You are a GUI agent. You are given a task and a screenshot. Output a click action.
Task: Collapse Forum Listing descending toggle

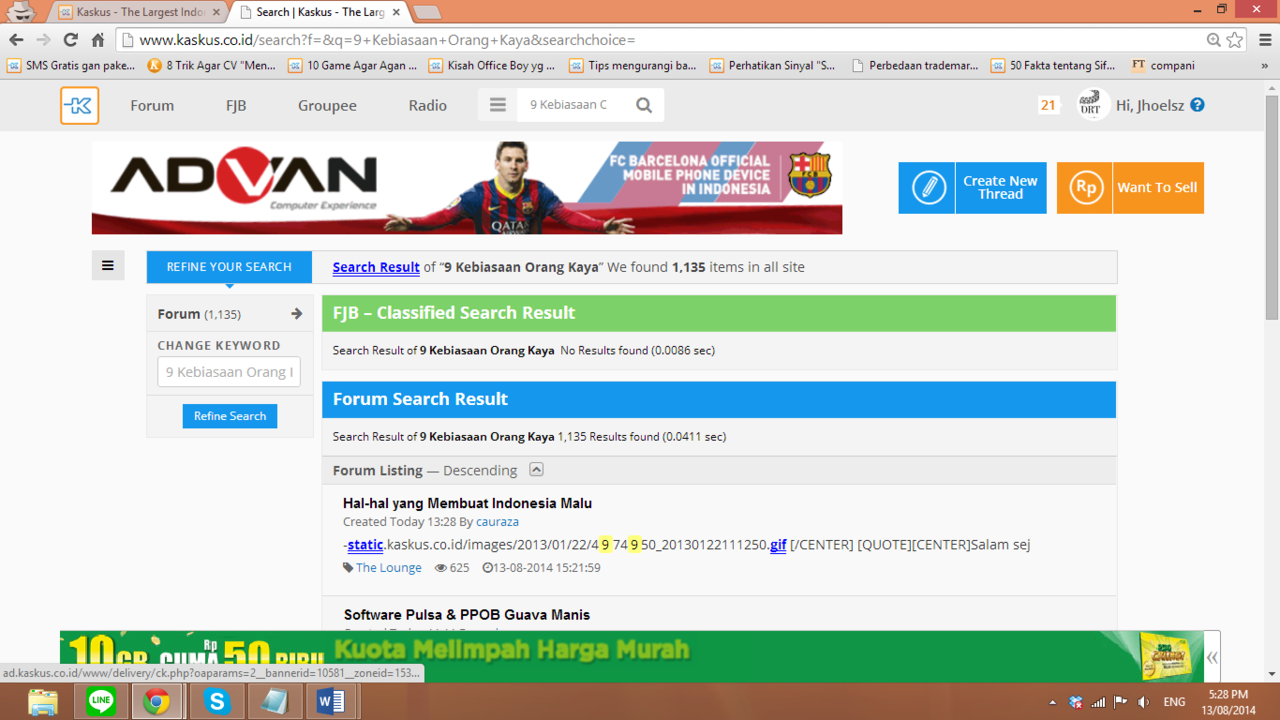tap(536, 469)
